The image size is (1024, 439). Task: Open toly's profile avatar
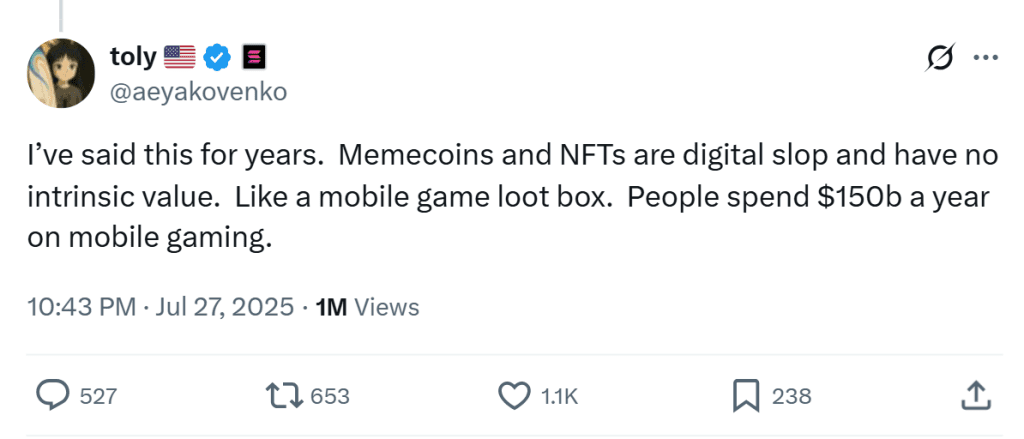60,75
